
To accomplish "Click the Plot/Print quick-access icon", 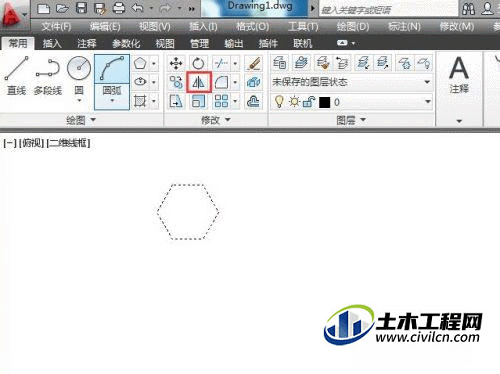I will coord(119,8).
